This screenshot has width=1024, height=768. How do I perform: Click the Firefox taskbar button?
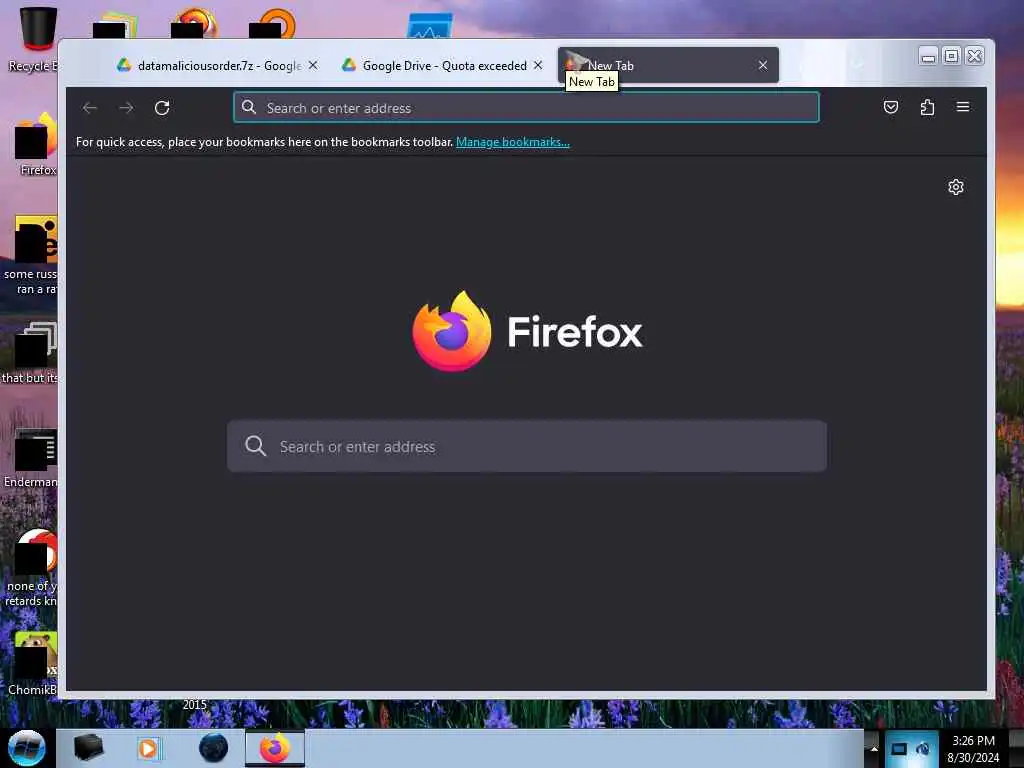tap(274, 748)
